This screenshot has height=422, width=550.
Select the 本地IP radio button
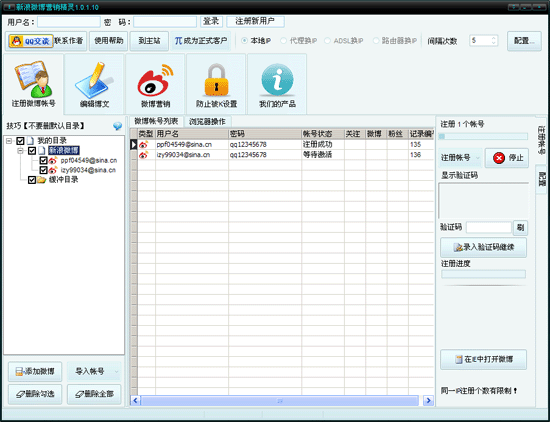pos(244,41)
